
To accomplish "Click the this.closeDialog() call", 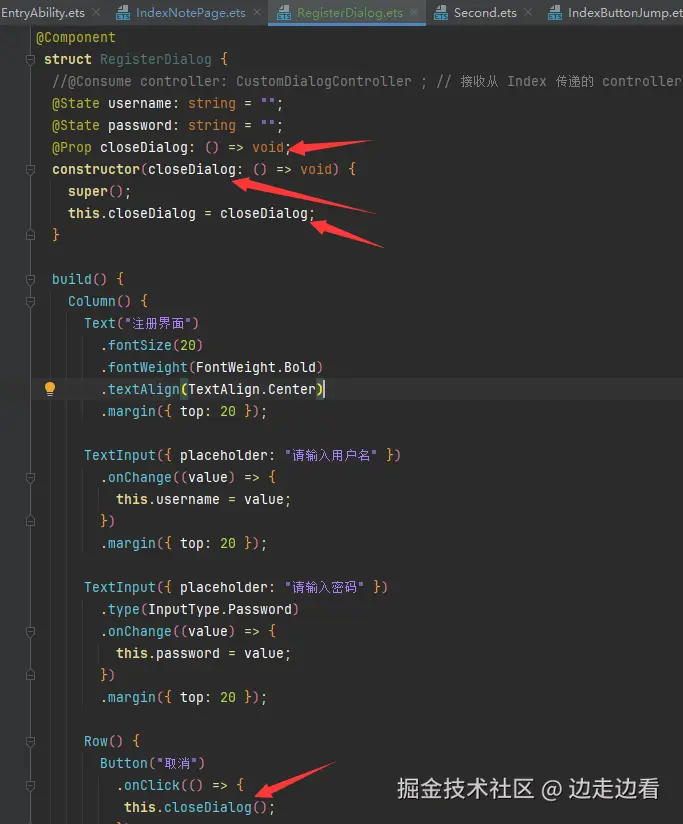I will tap(199, 808).
